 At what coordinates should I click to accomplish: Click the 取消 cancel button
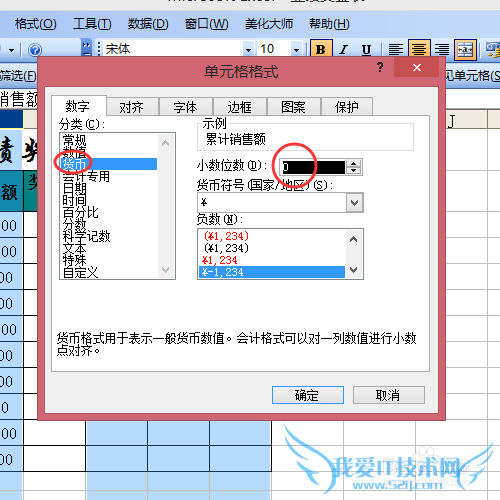click(389, 395)
